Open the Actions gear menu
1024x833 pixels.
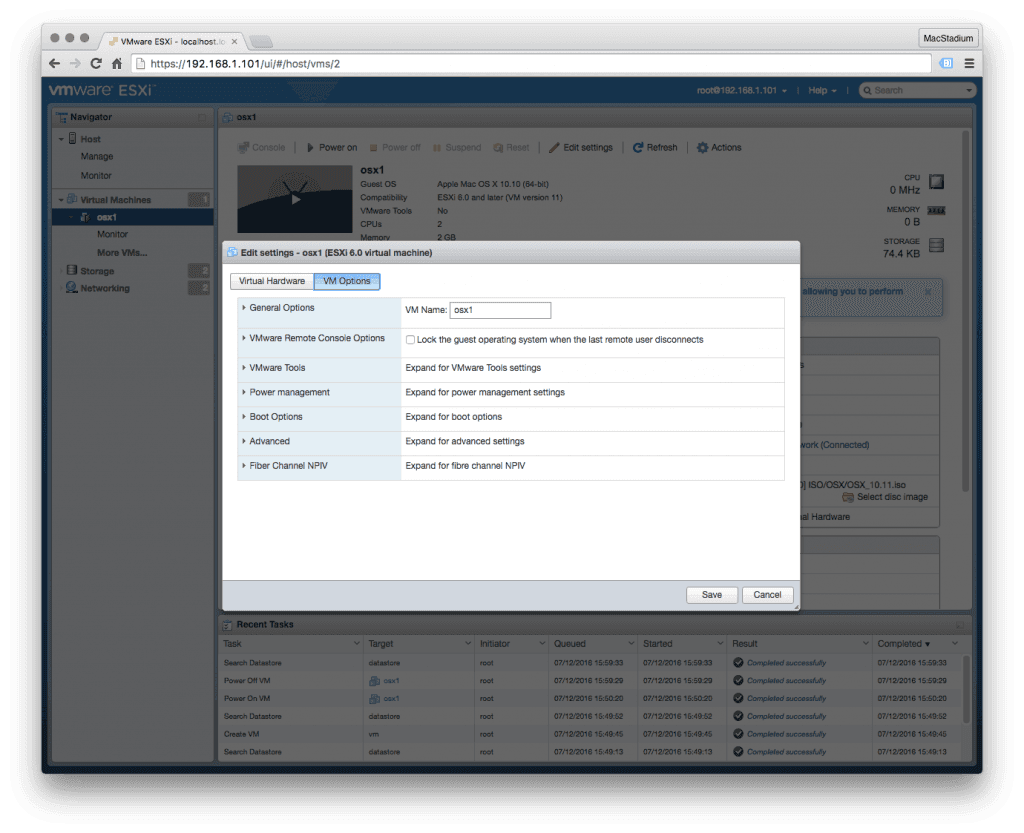coord(718,147)
